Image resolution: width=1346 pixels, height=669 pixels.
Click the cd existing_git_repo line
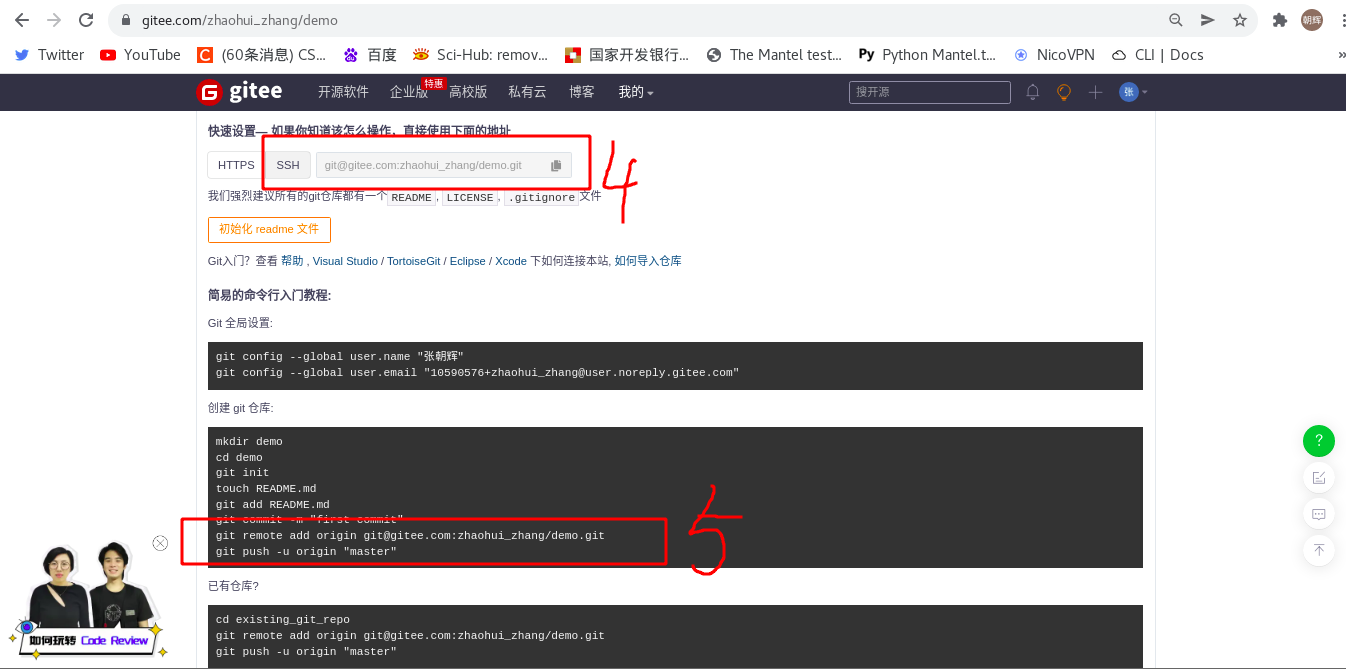coord(283,620)
